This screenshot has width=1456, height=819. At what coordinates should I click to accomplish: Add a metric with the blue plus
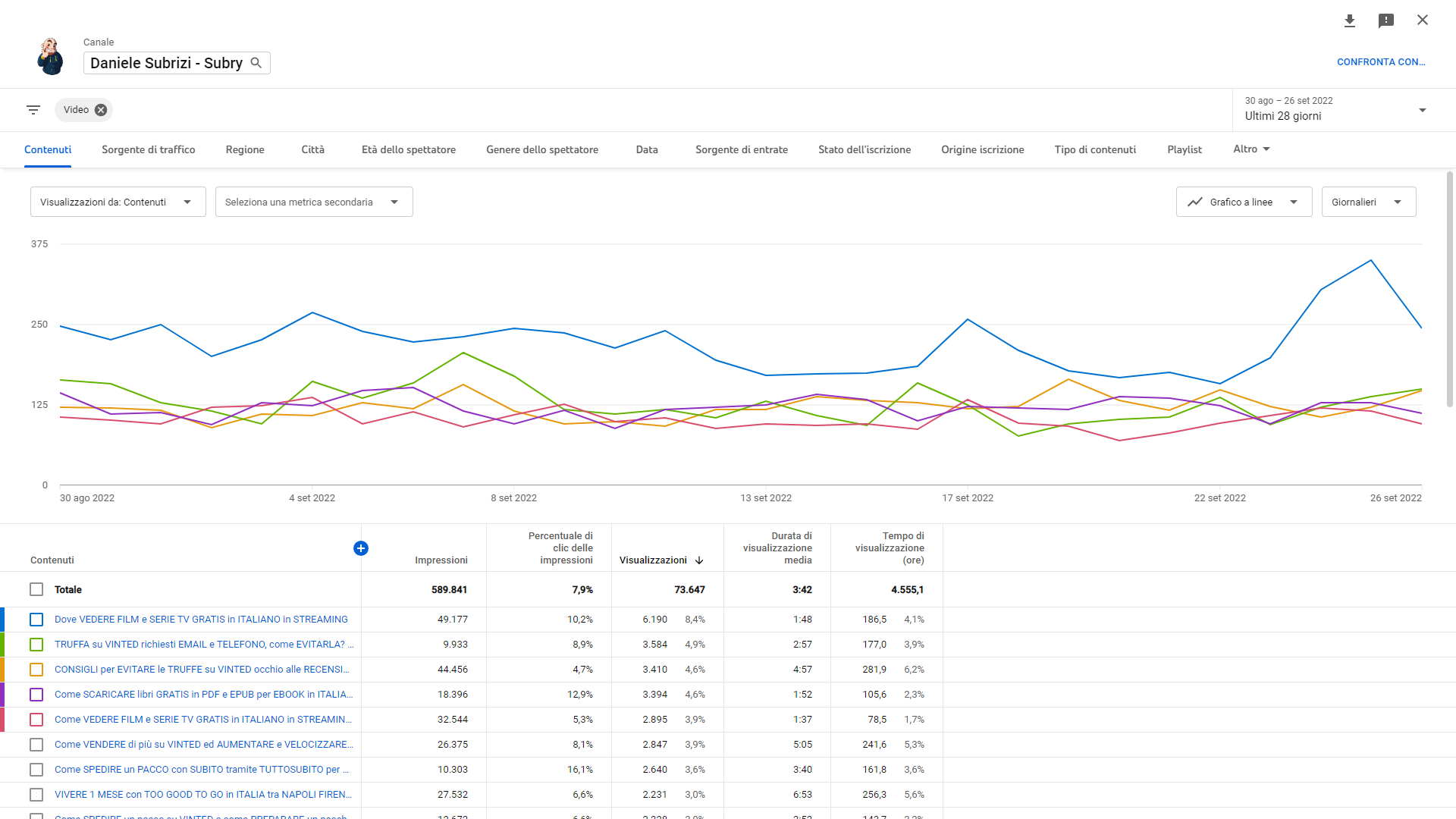pos(361,548)
